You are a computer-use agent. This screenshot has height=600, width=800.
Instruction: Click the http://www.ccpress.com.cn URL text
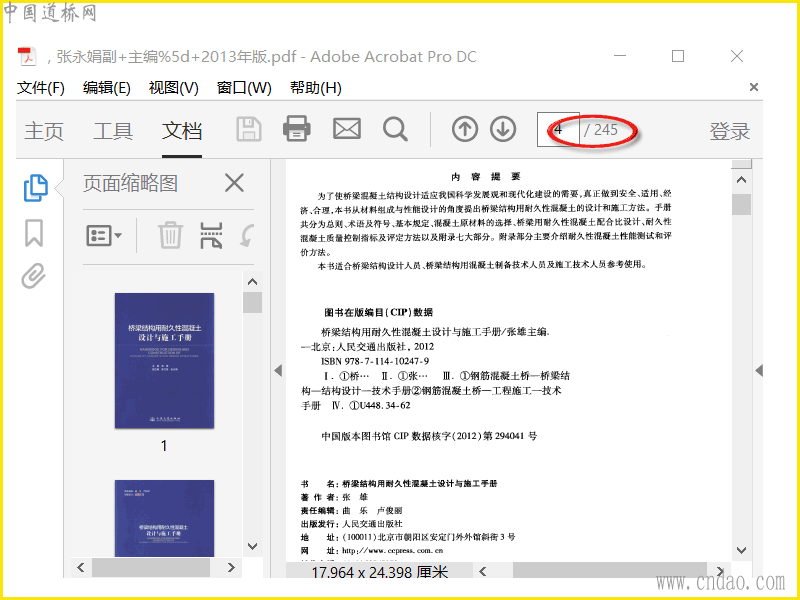point(392,551)
